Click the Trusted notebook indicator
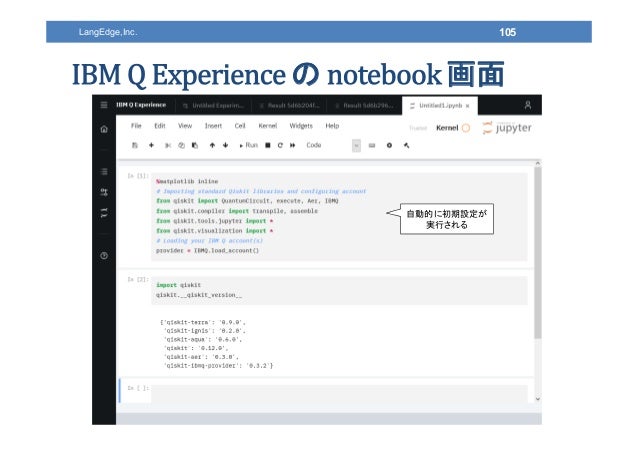 point(418,128)
